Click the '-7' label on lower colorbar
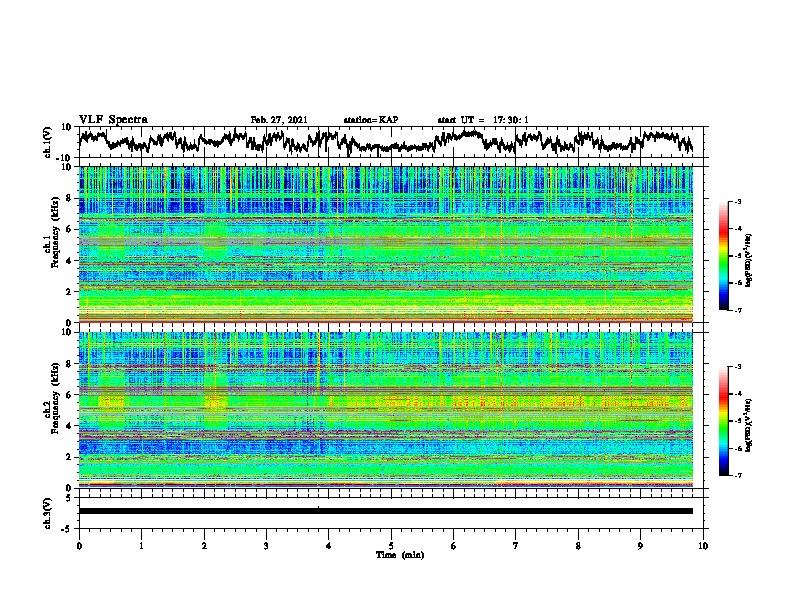The width and height of the screenshot is (792, 612). tap(737, 476)
